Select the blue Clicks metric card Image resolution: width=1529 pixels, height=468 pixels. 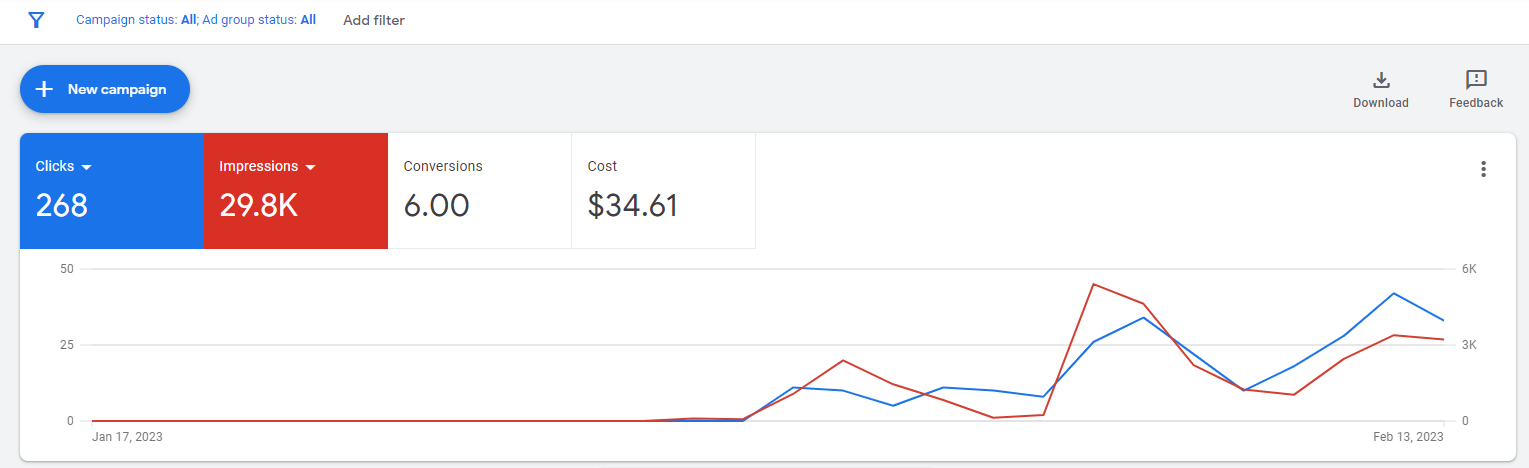(111, 190)
